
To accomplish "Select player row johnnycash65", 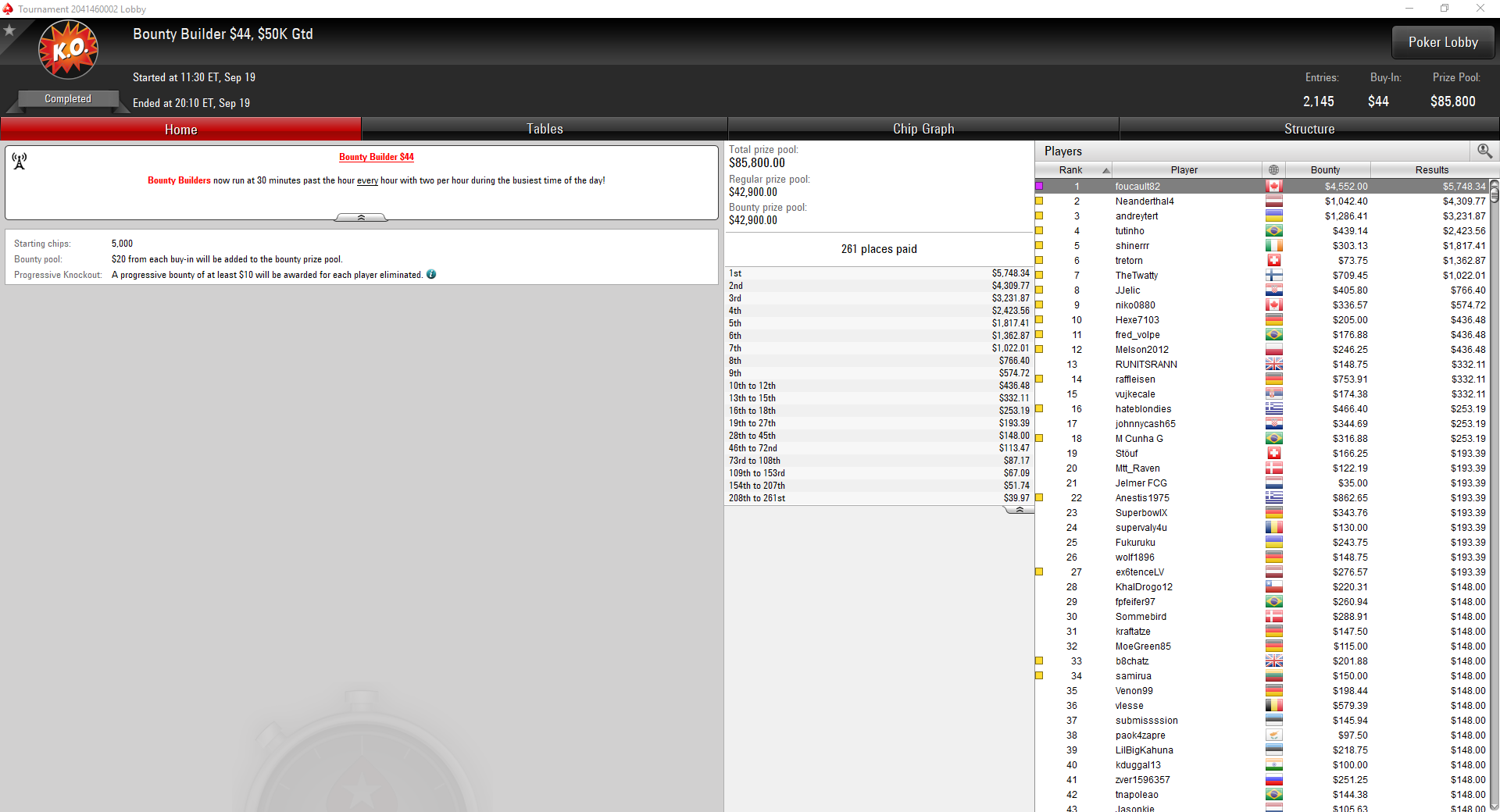I will [1262, 423].
